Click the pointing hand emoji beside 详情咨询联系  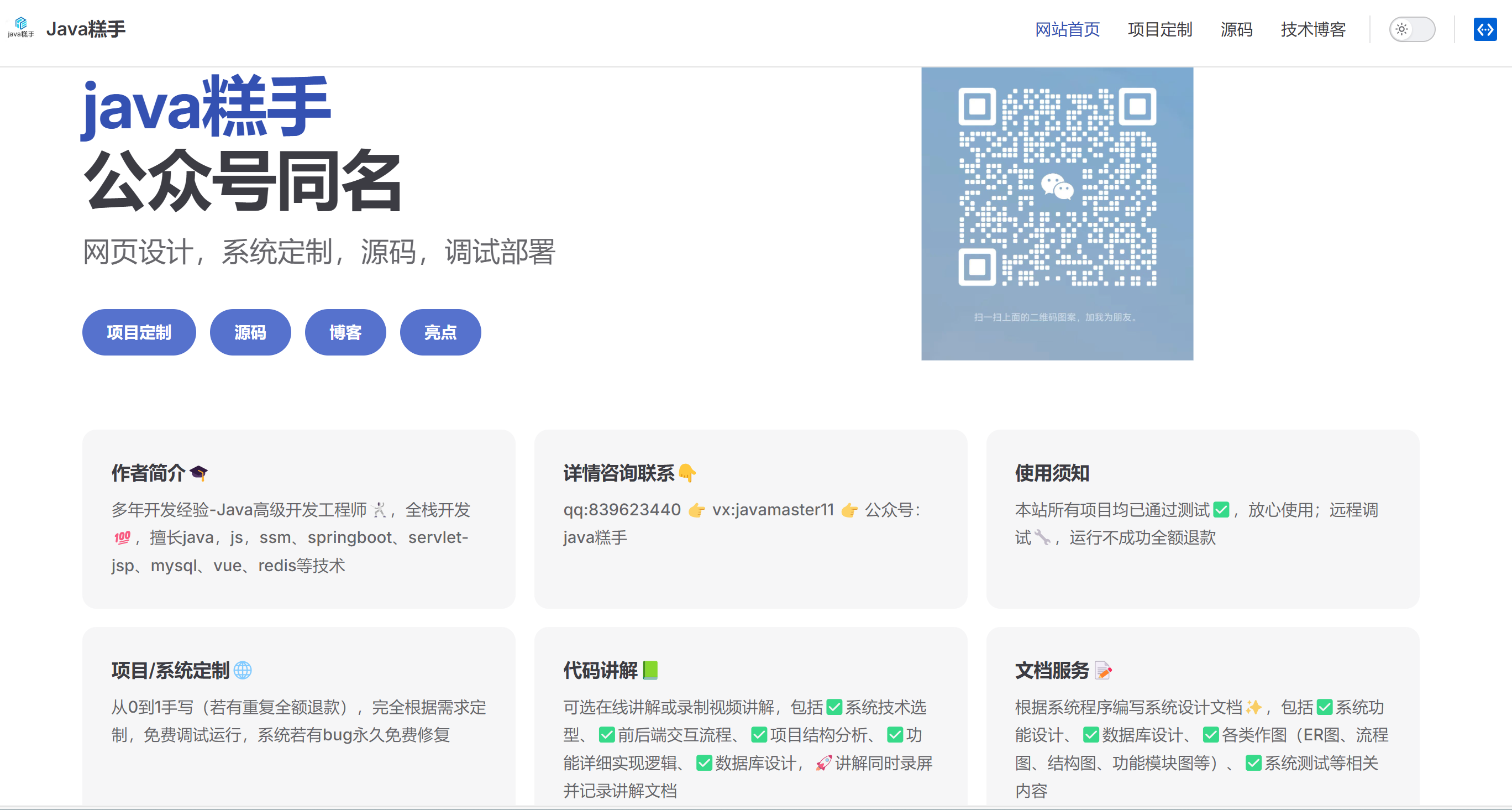687,473
